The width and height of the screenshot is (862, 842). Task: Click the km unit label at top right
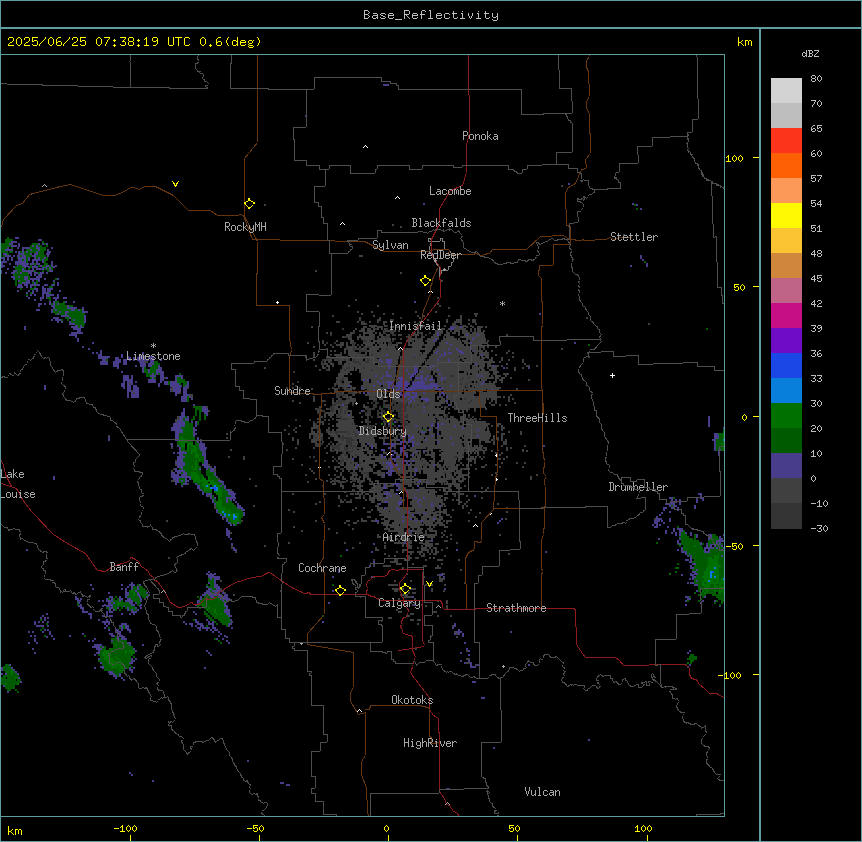pyautogui.click(x=744, y=42)
